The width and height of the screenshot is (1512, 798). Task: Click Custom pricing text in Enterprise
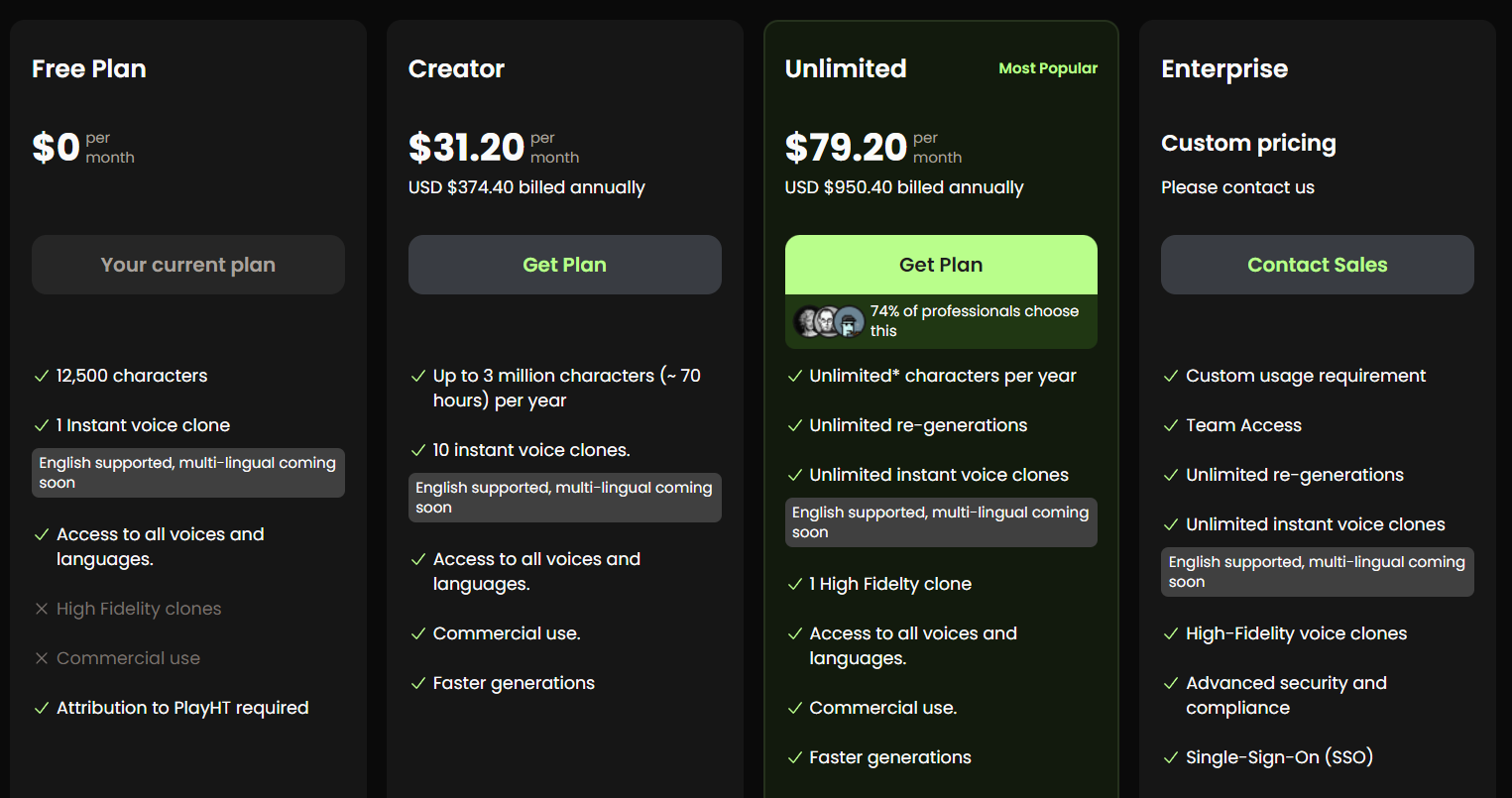(x=1248, y=144)
